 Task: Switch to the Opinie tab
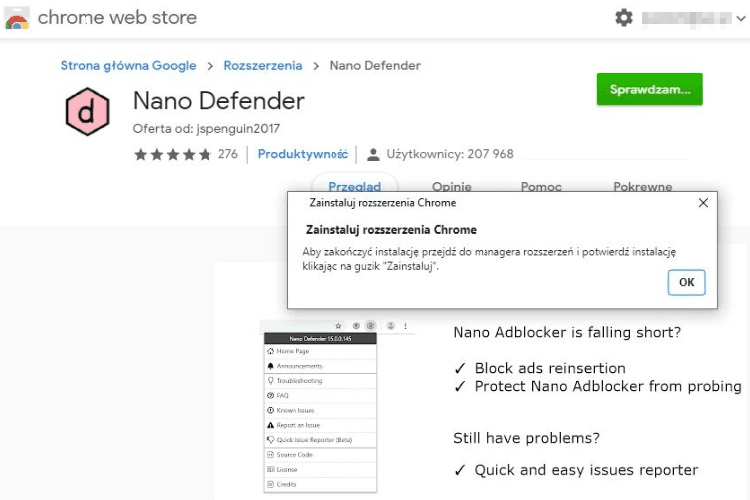[452, 186]
